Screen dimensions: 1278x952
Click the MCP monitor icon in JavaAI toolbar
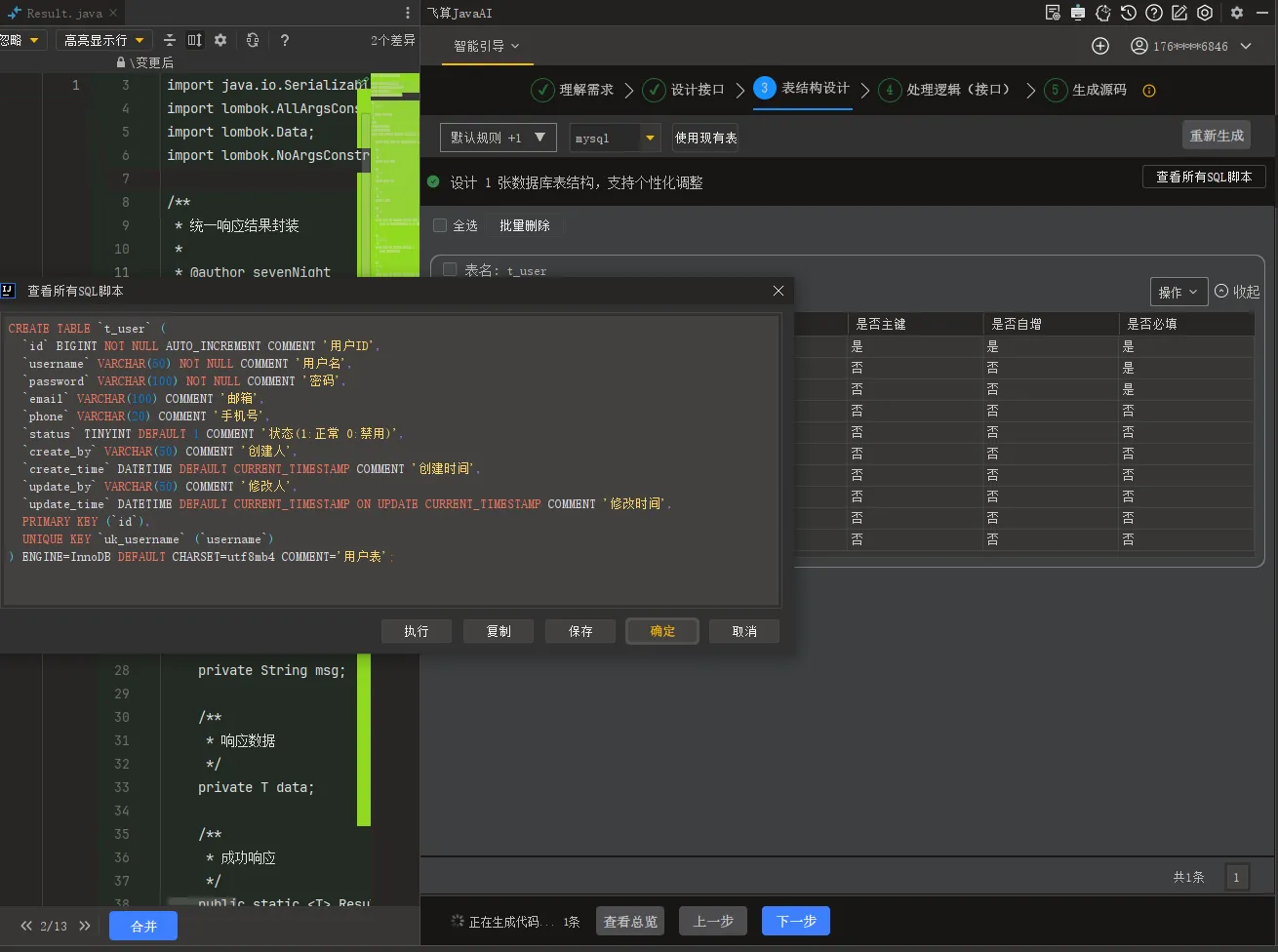1078,13
